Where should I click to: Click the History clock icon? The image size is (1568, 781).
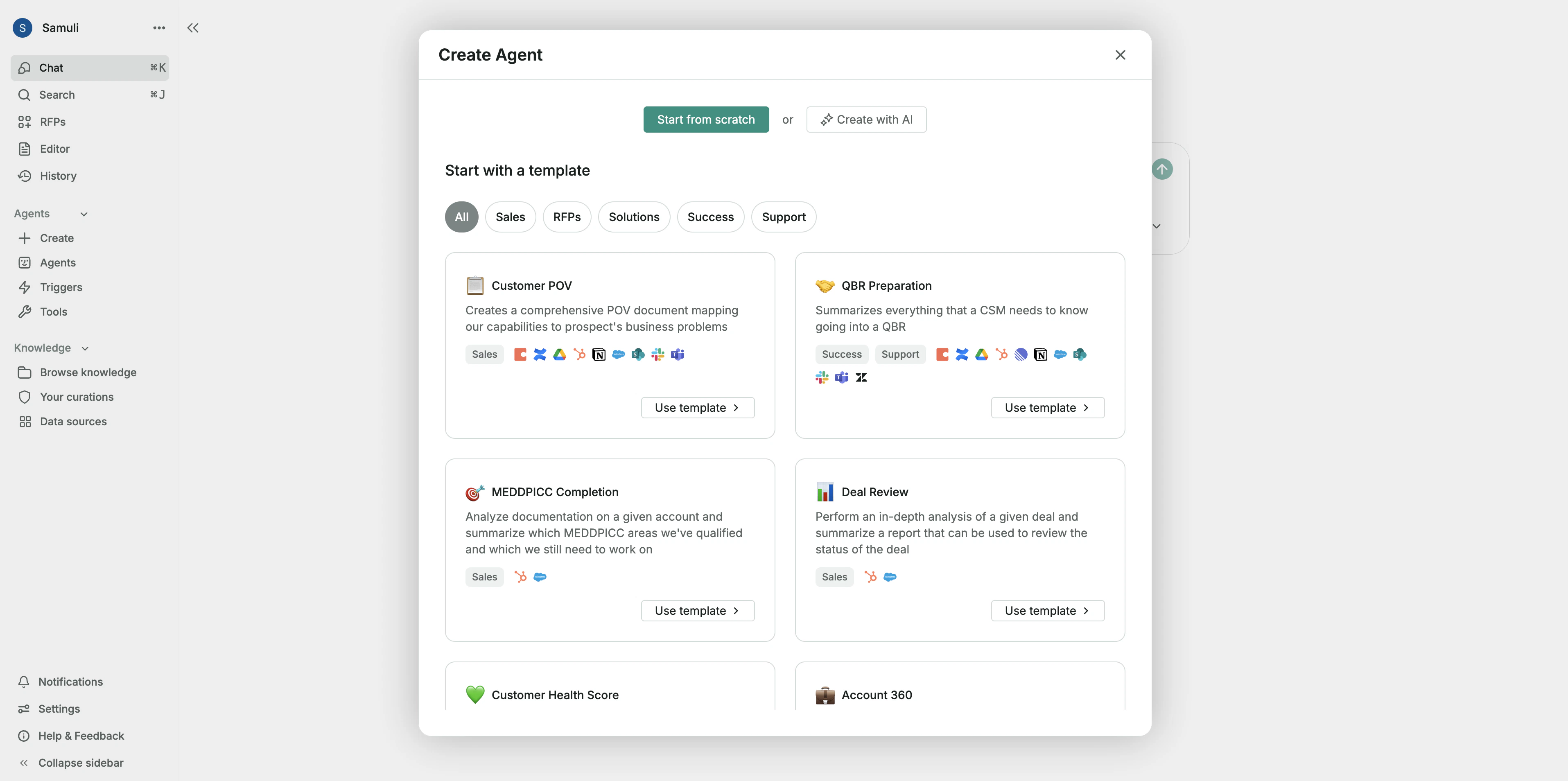(x=24, y=176)
